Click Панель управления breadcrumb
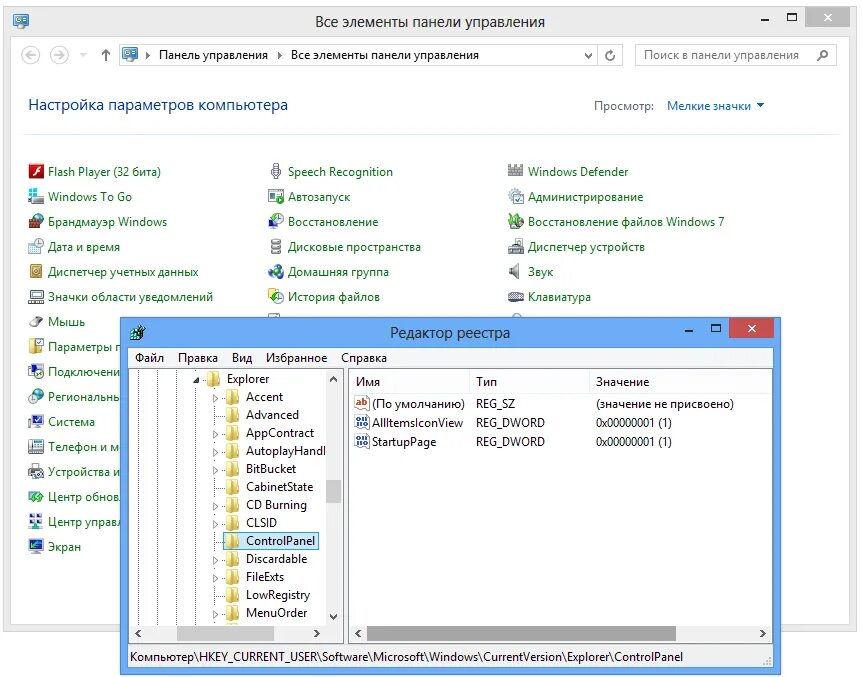This screenshot has width=862, height=677. (213, 55)
